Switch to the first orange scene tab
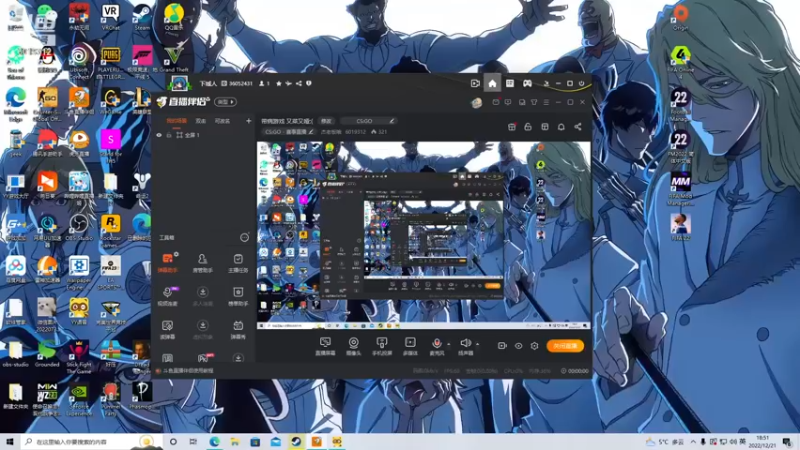 point(177,121)
